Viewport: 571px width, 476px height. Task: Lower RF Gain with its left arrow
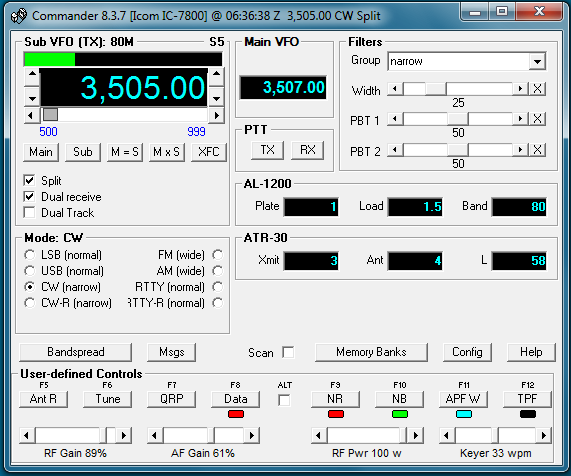[27, 435]
